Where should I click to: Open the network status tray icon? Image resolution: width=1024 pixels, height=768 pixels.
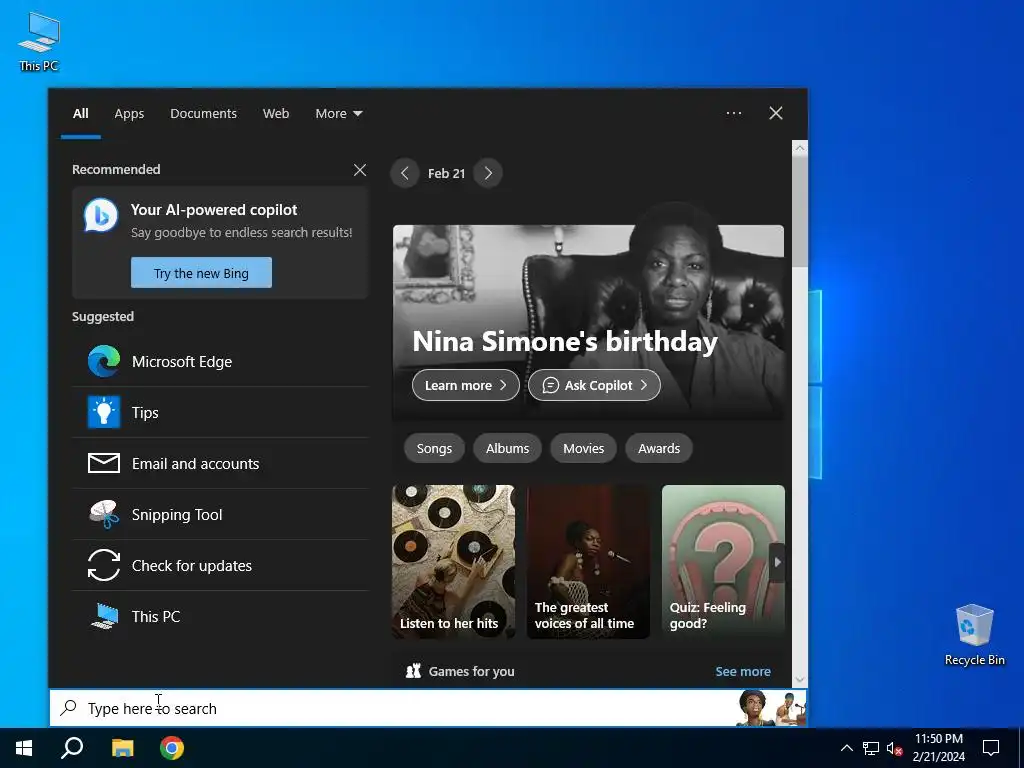pos(871,748)
